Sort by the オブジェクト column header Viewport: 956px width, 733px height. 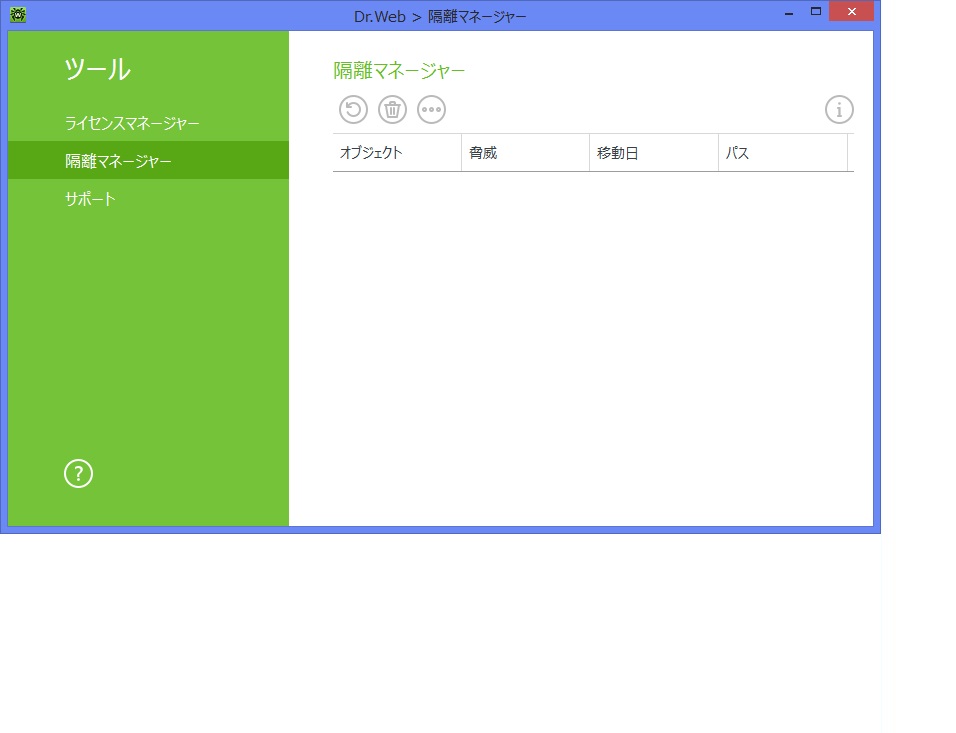[396, 153]
